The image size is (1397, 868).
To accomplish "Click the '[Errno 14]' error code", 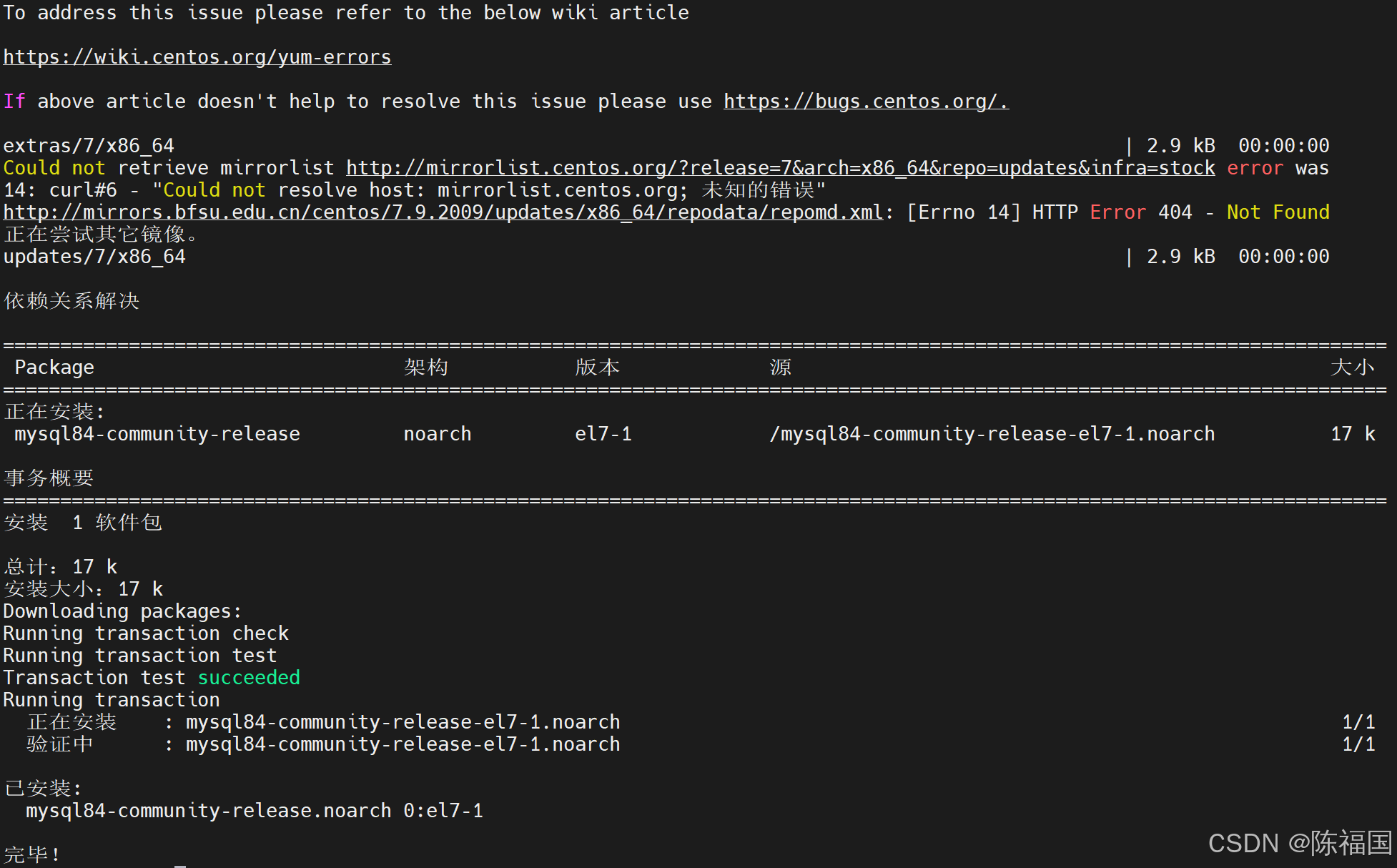I will pyautogui.click(x=964, y=212).
